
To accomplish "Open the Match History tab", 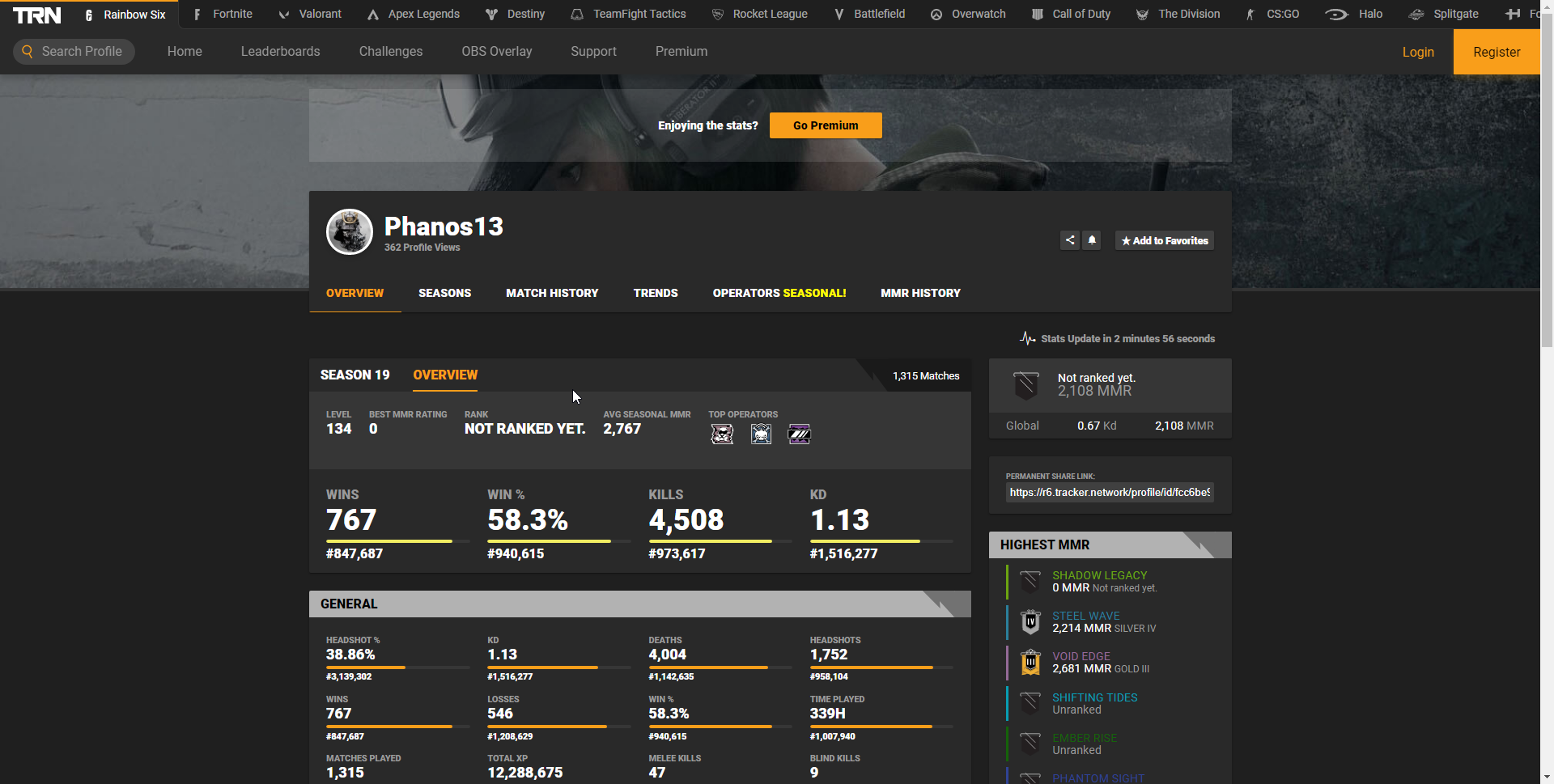I will coord(552,293).
